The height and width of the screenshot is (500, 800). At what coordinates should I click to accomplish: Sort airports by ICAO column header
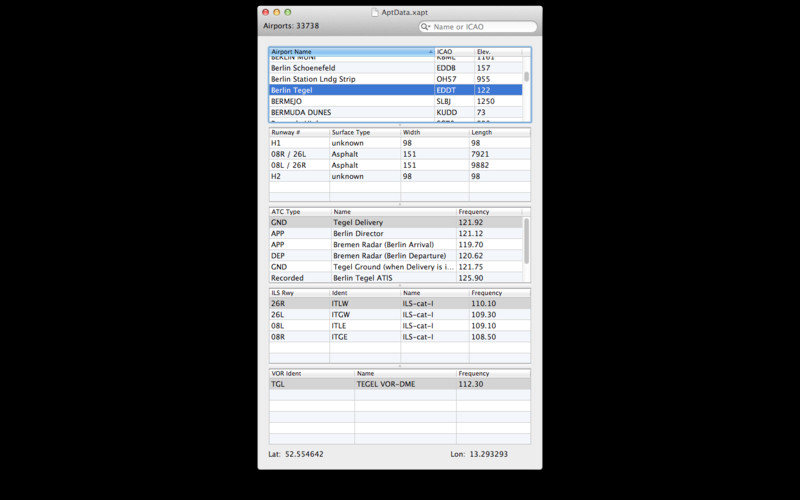pyautogui.click(x=454, y=52)
